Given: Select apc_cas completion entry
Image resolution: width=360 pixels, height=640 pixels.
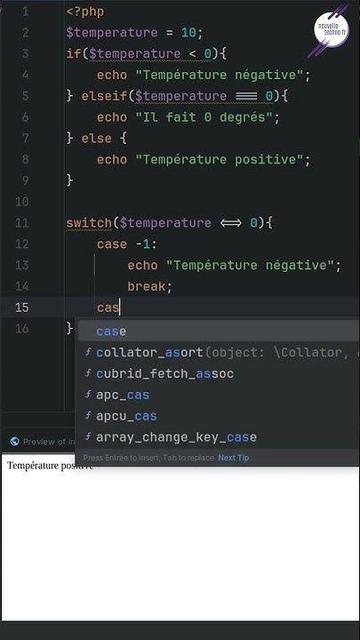Looking at the screenshot, I should point(219,395).
